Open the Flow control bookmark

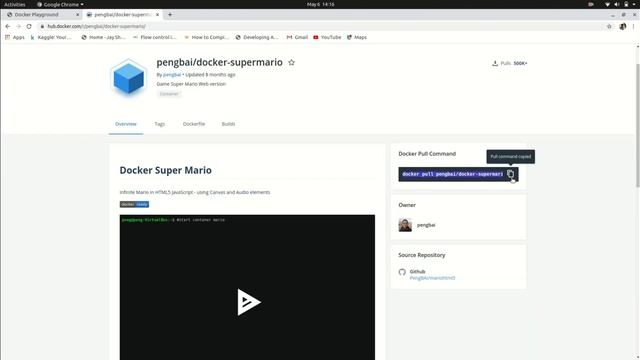click(154, 37)
